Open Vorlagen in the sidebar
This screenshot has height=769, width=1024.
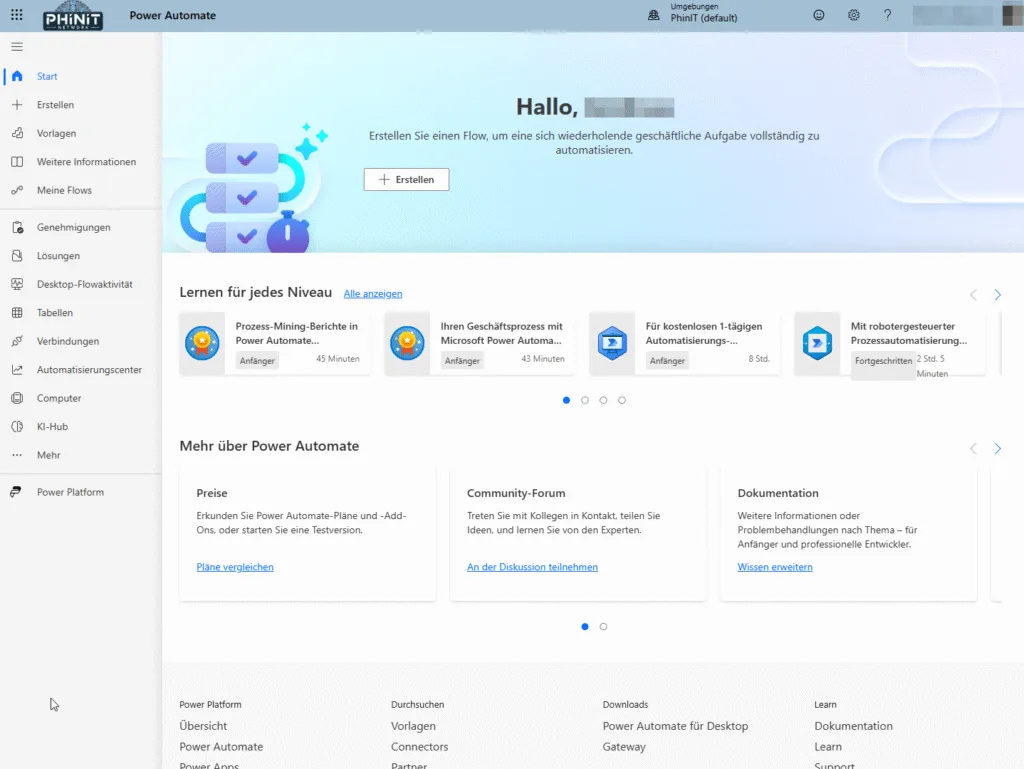pos(56,133)
